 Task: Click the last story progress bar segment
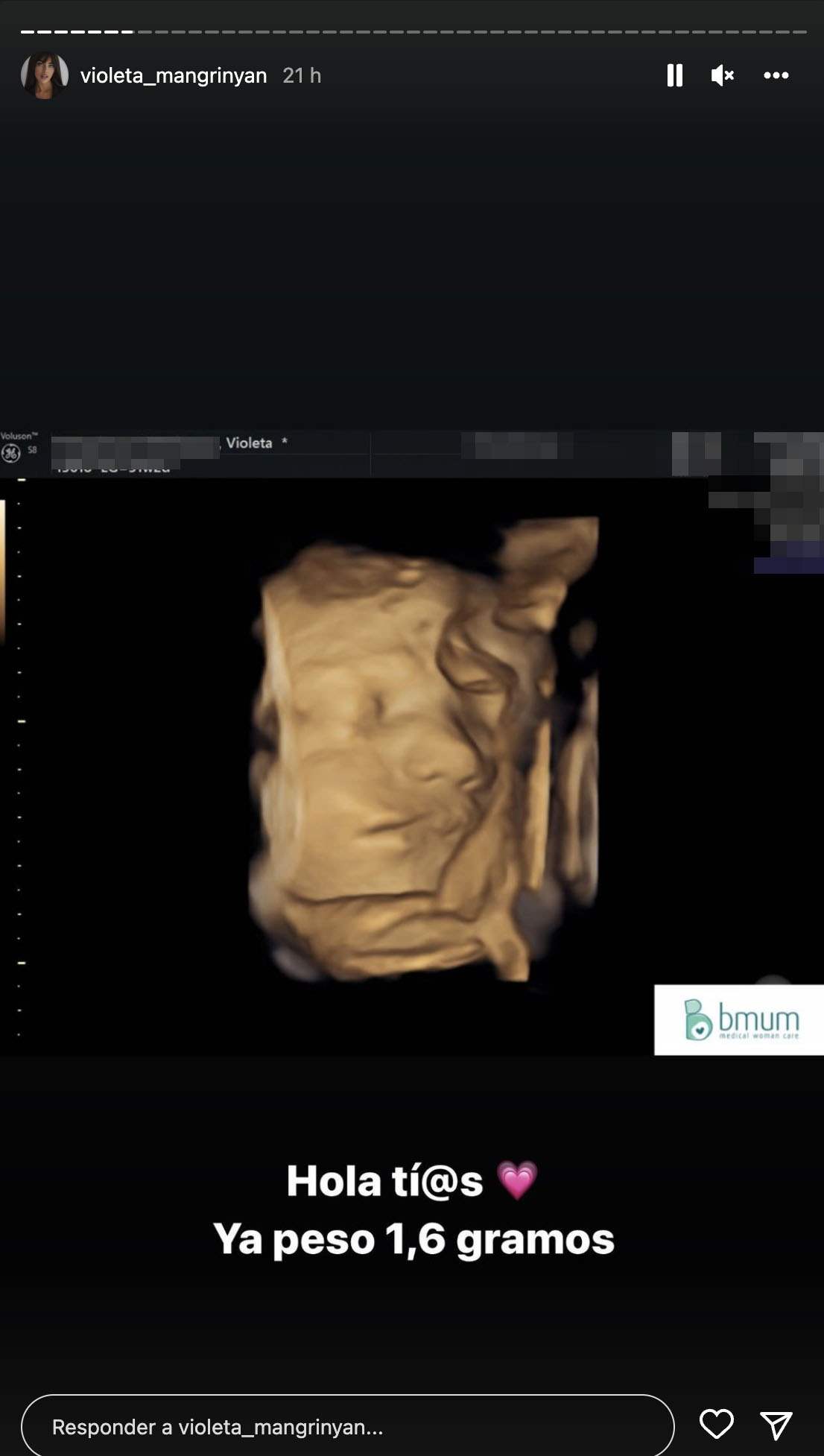click(x=799, y=32)
